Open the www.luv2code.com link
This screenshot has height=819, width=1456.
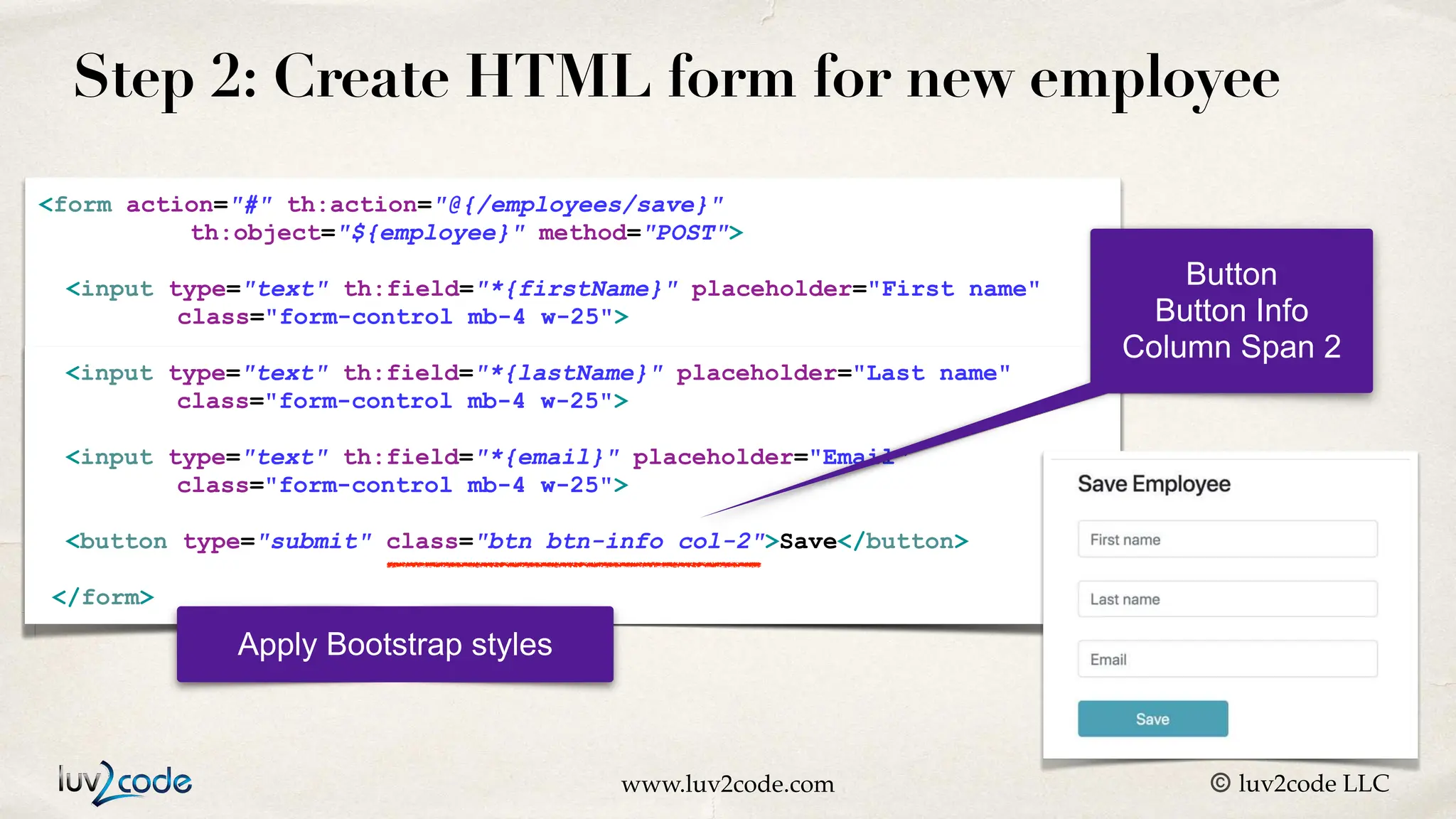click(x=727, y=784)
